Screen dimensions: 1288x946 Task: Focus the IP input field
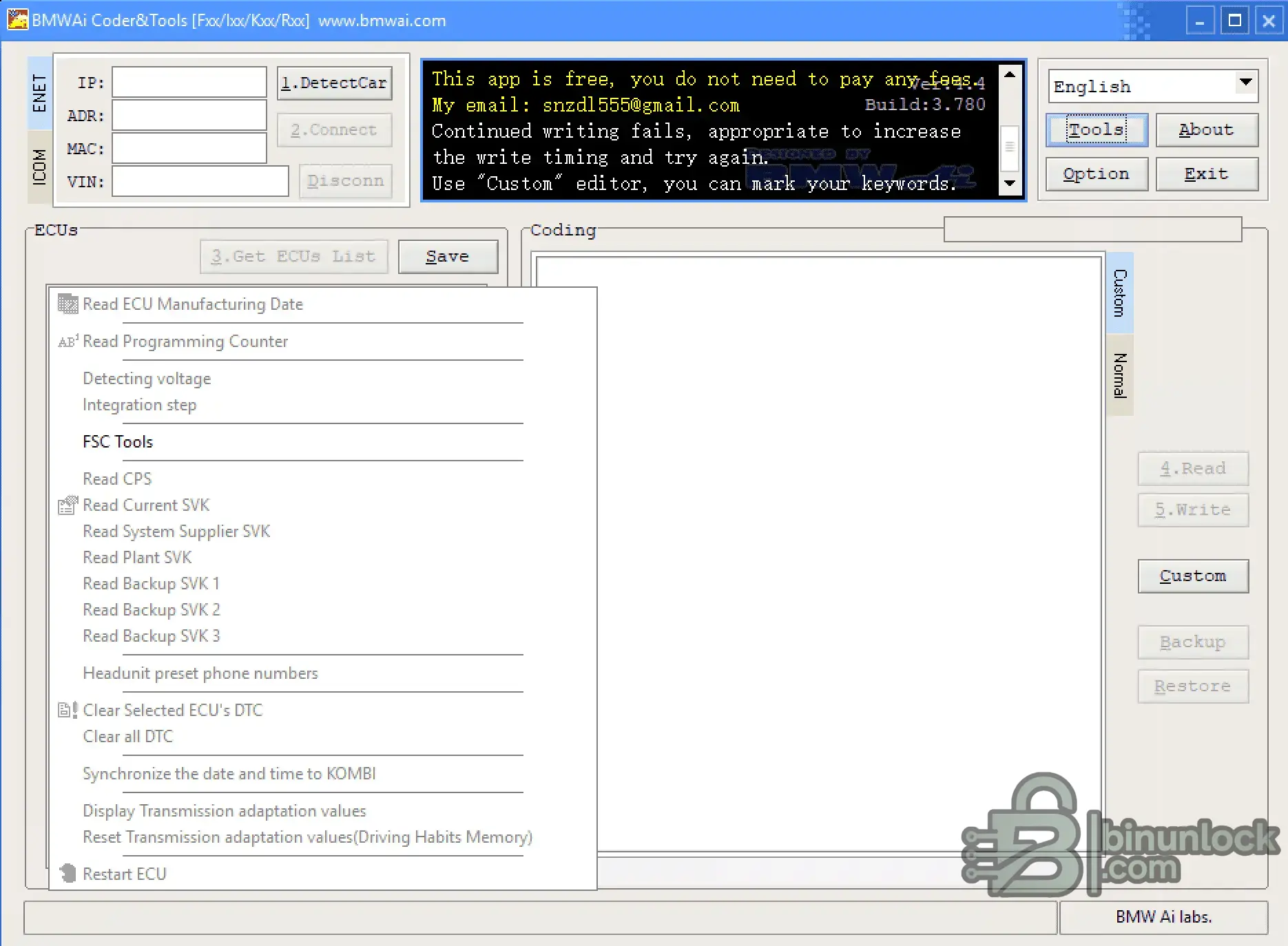pyautogui.click(x=189, y=83)
